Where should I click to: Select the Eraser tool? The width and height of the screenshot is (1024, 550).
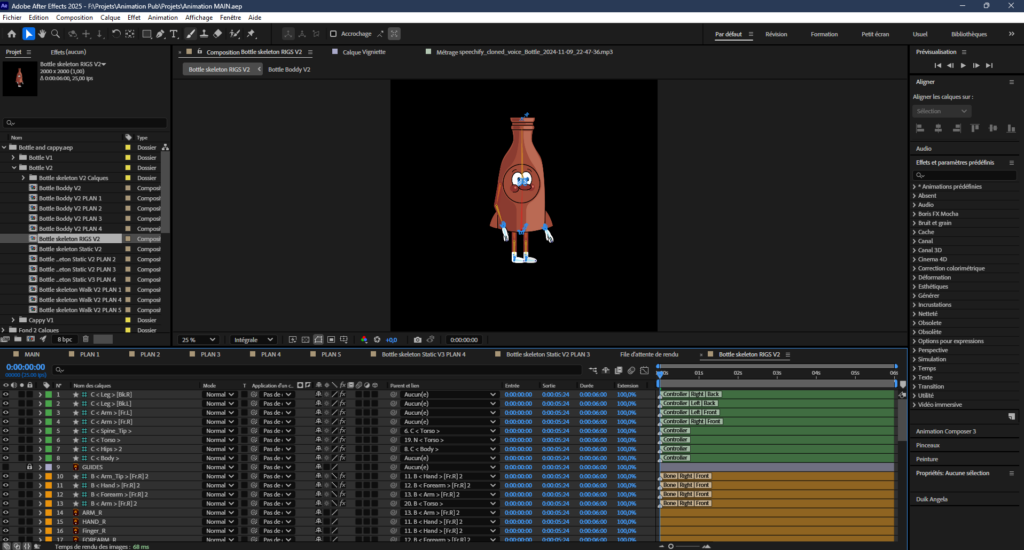pos(219,34)
